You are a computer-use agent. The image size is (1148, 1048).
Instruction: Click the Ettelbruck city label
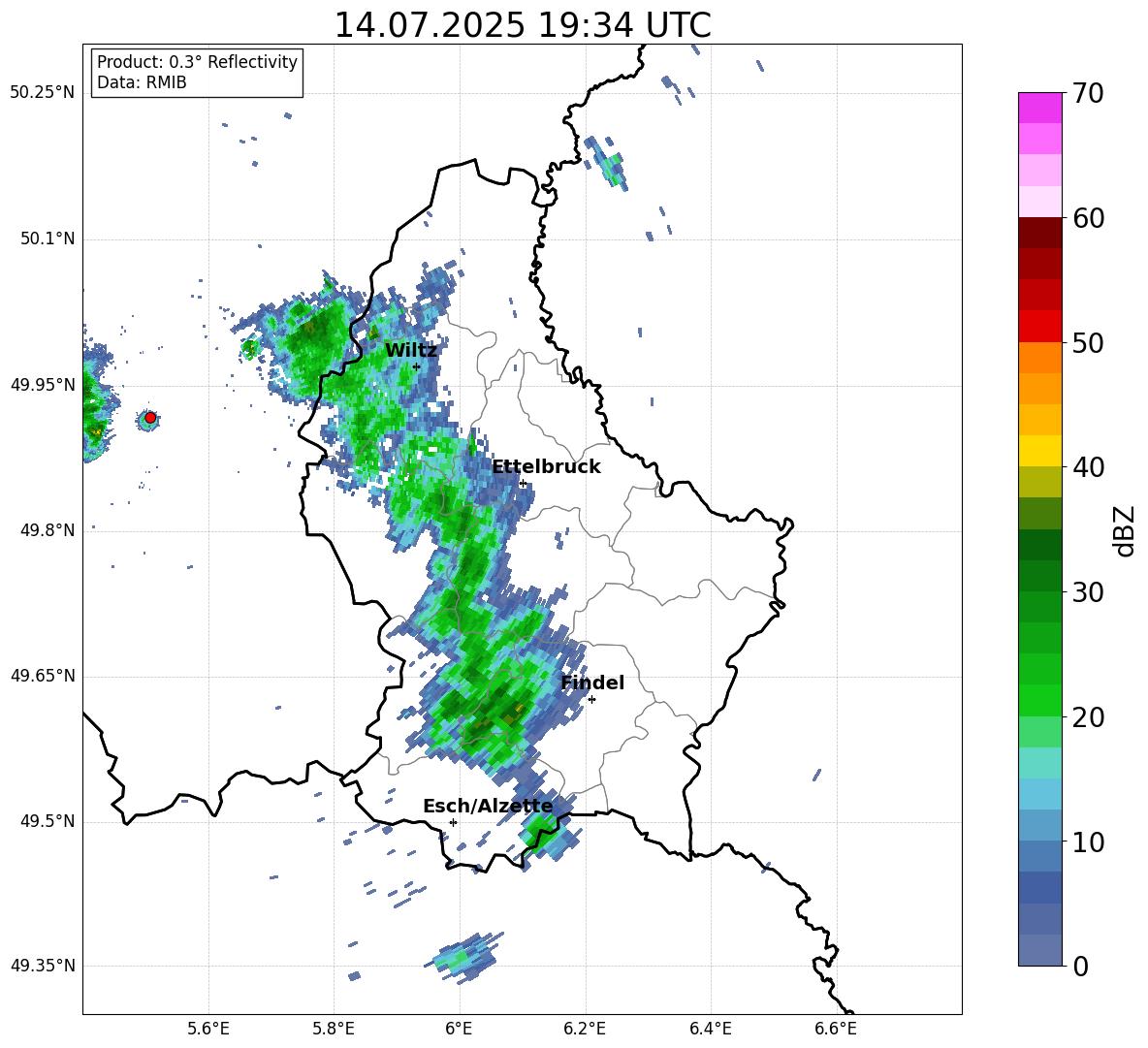pyautogui.click(x=546, y=467)
